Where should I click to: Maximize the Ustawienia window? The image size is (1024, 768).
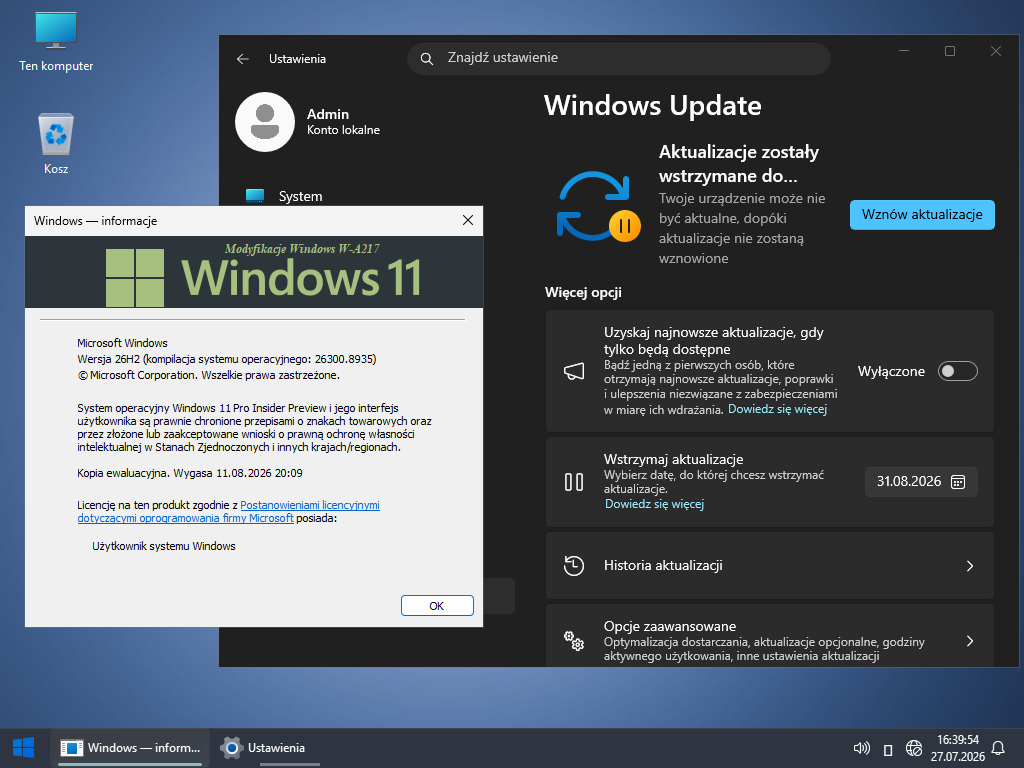tap(950, 51)
